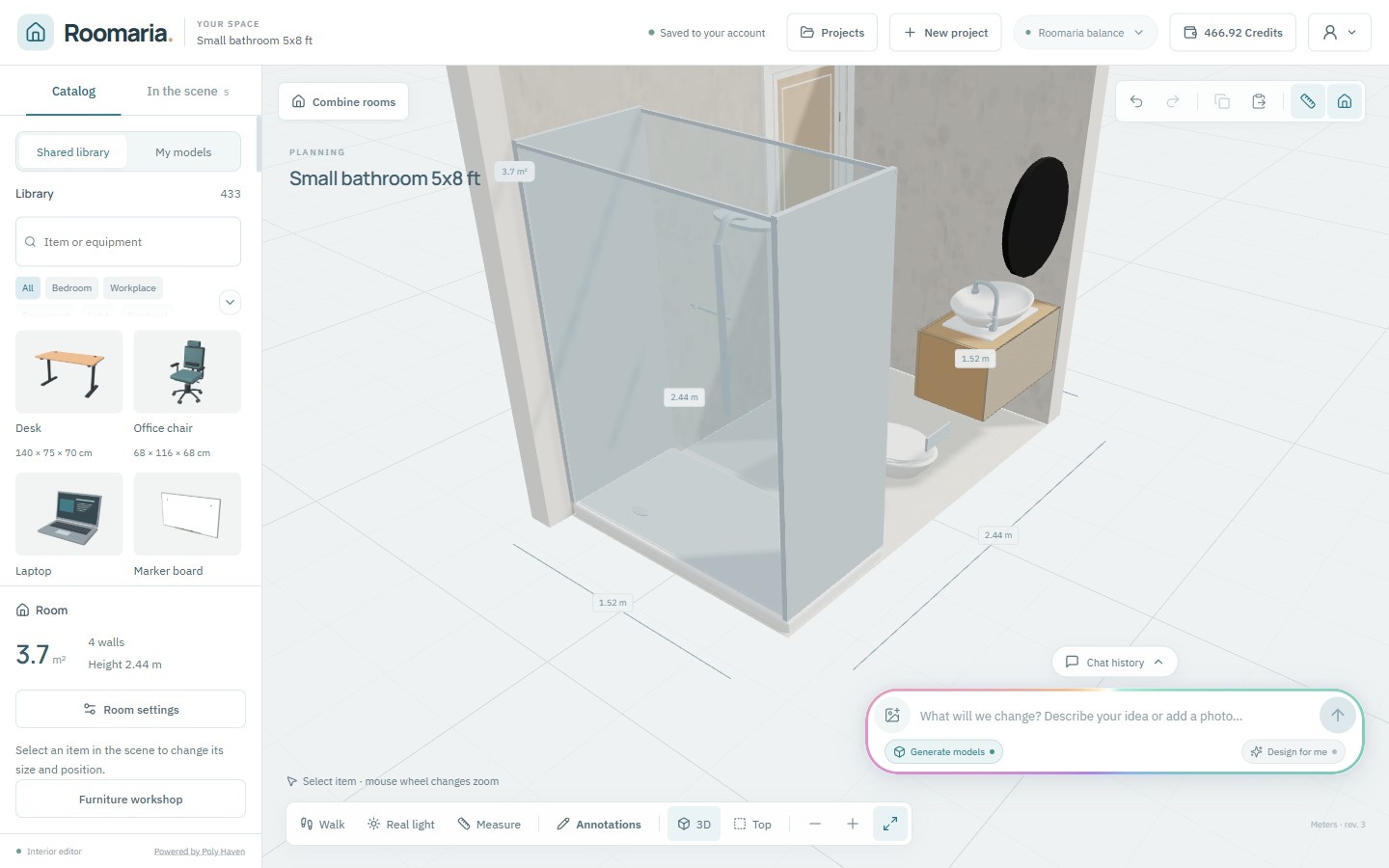
Task: Filter library by Bedroom
Action: point(72,287)
